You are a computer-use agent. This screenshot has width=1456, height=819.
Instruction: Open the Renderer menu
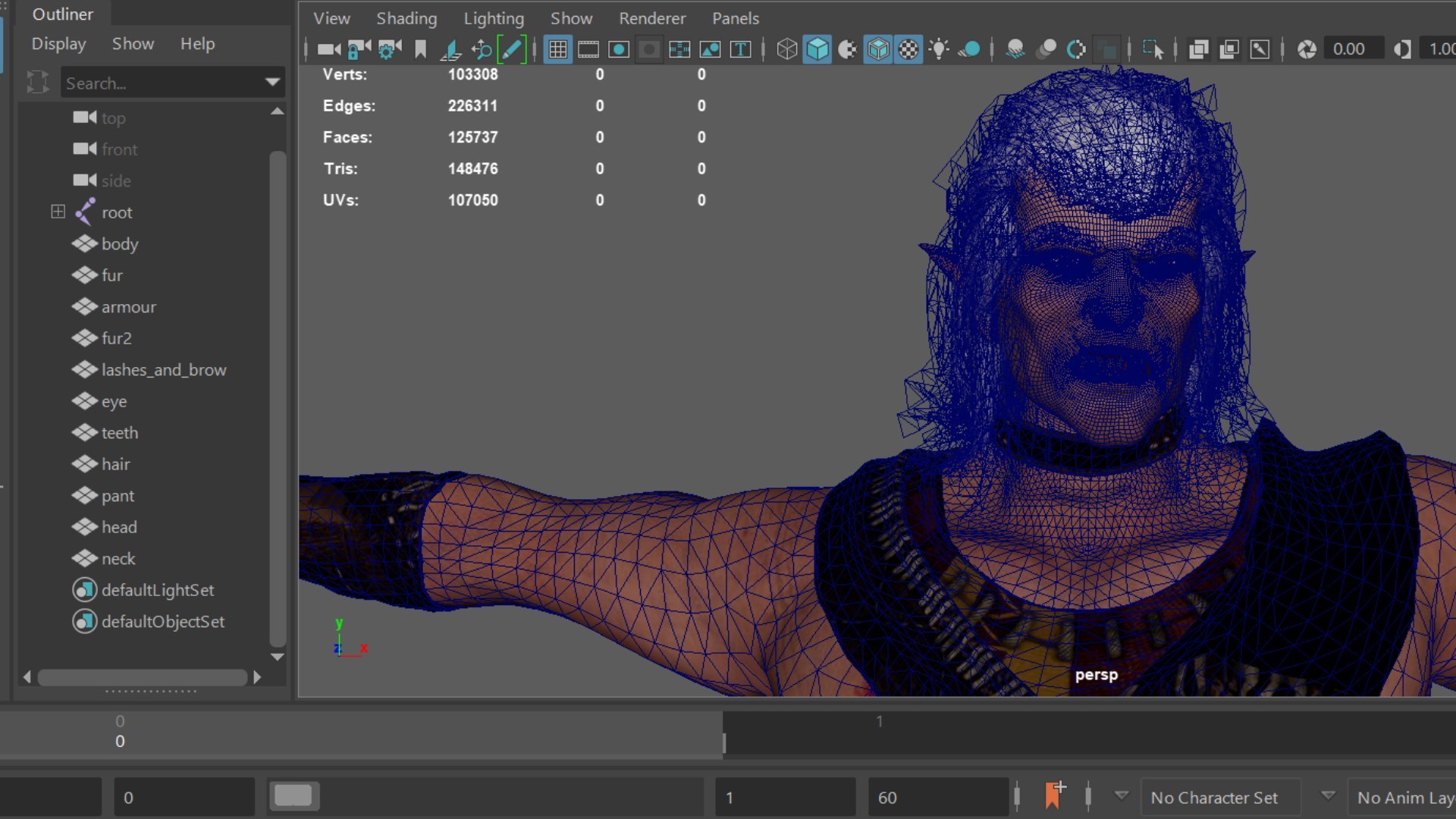(652, 18)
